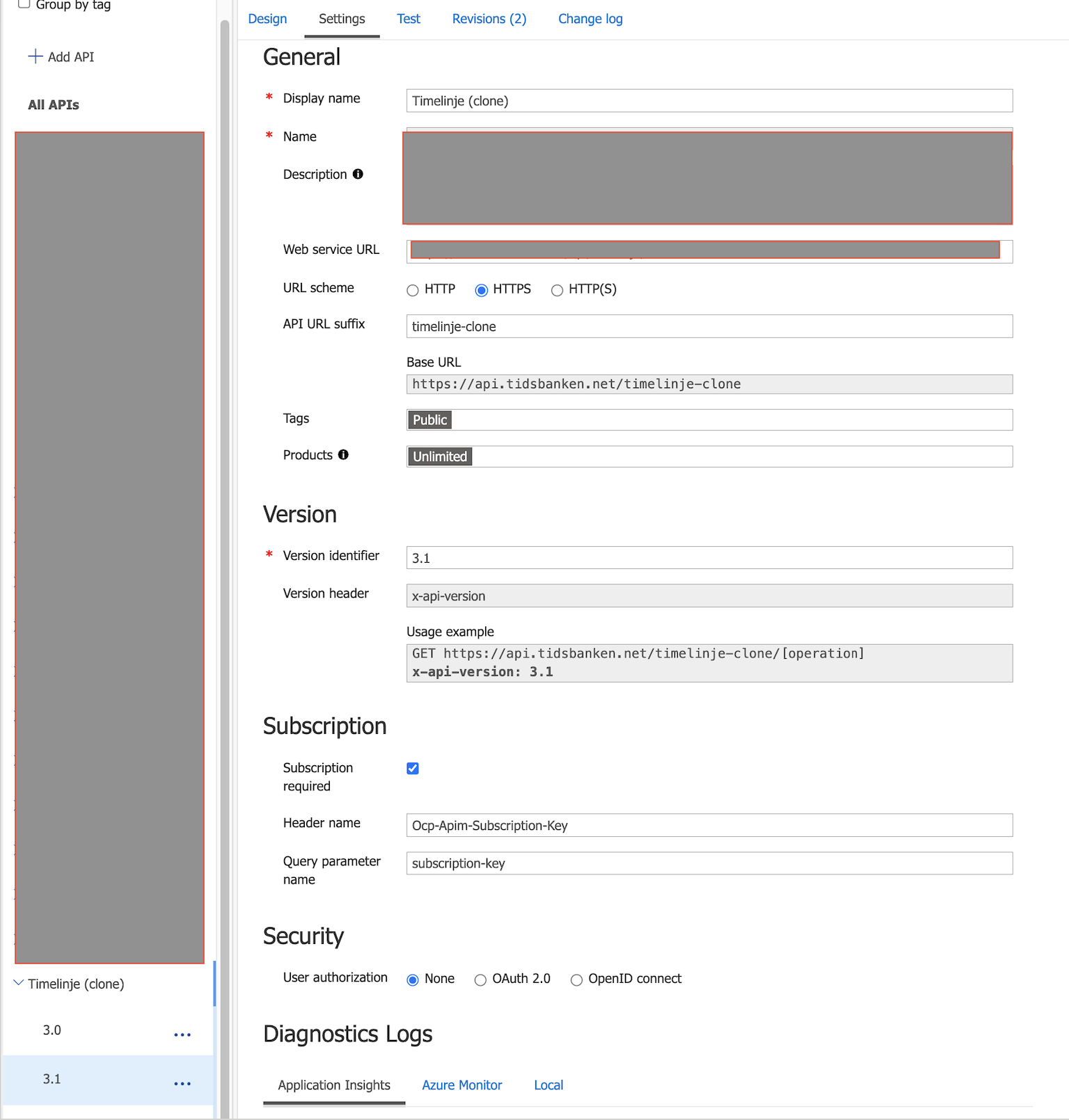The height and width of the screenshot is (1120, 1069).
Task: Click All APIs heading in sidebar
Action: pyautogui.click(x=54, y=105)
